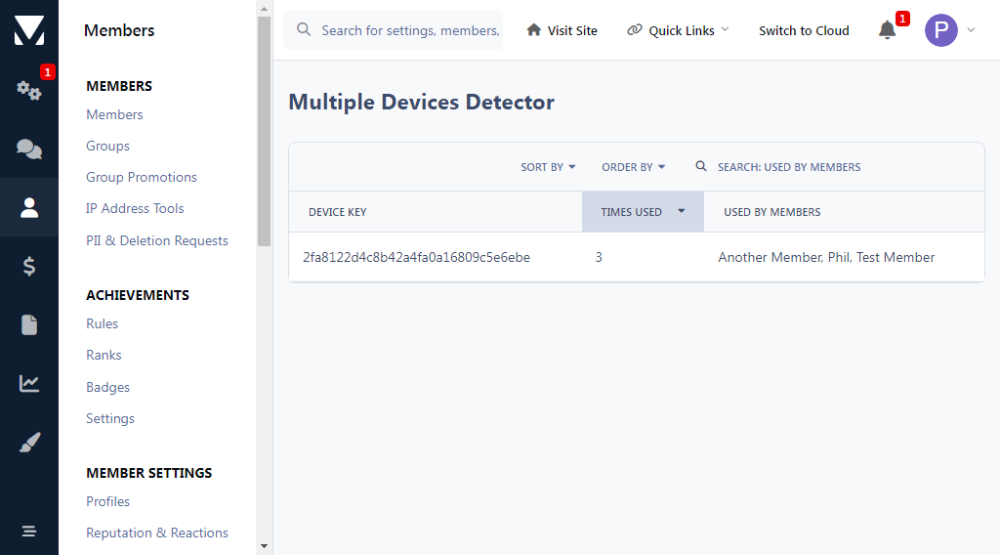The width and height of the screenshot is (1000, 555).
Task: Toggle the hamburger menu at sidebar bottom
Action: tap(29, 530)
